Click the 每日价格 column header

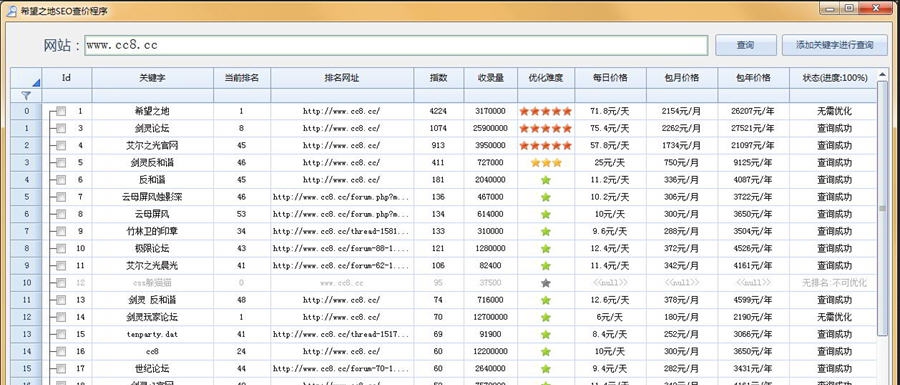[610, 78]
